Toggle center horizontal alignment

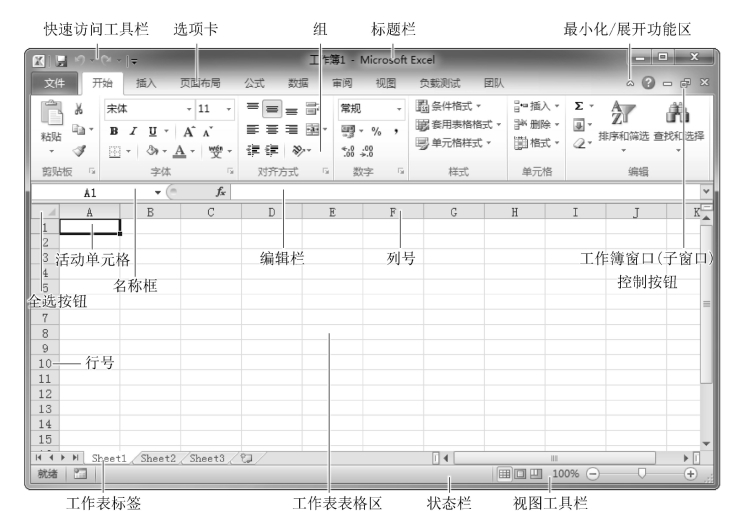(x=272, y=129)
